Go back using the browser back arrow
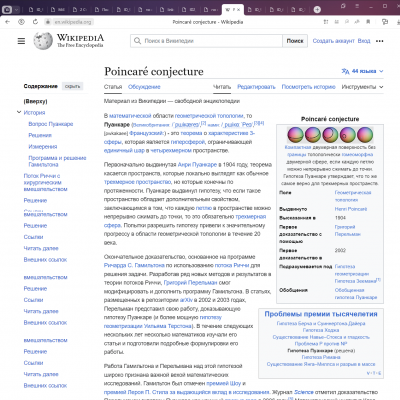The image size is (400, 400). click(8, 22)
